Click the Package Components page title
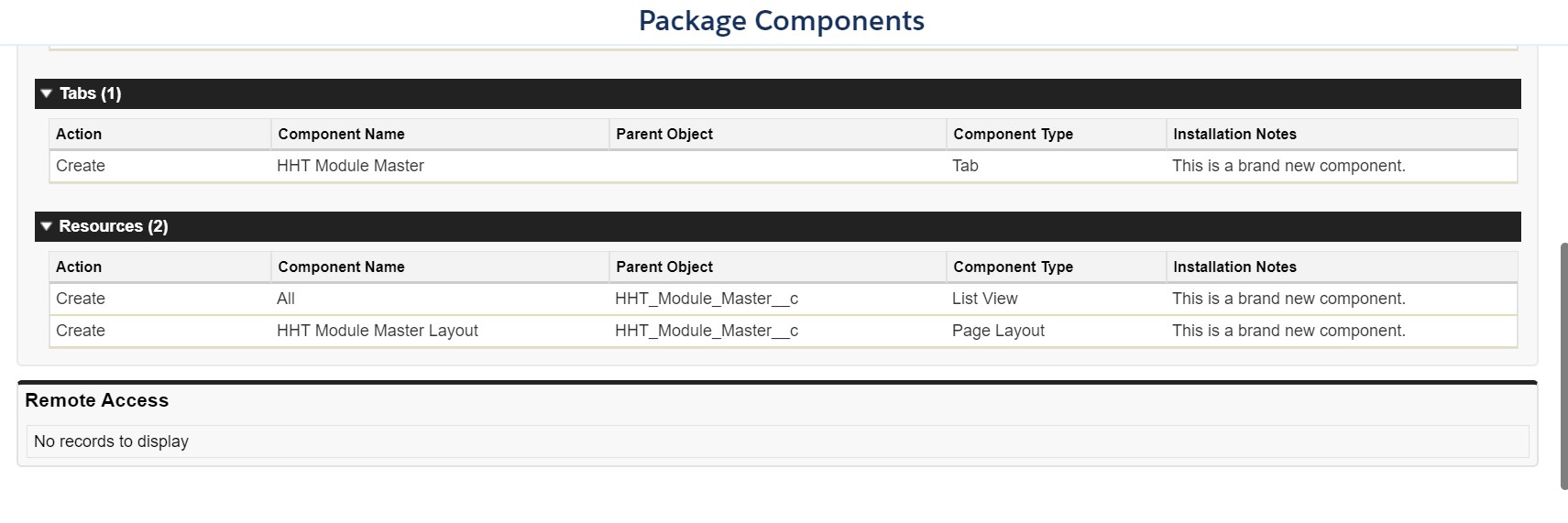The height and width of the screenshot is (523, 1568). click(x=781, y=20)
